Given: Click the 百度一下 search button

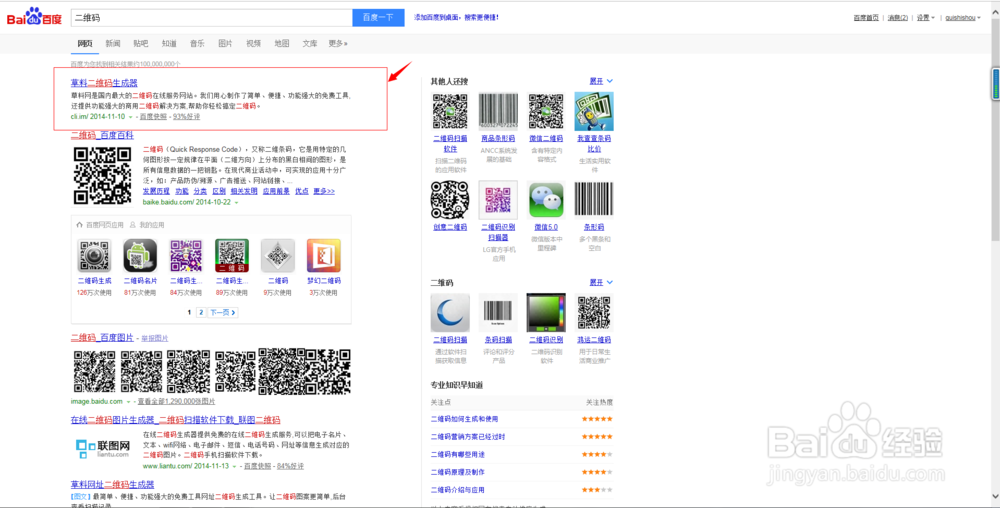Looking at the screenshot, I should [x=378, y=18].
